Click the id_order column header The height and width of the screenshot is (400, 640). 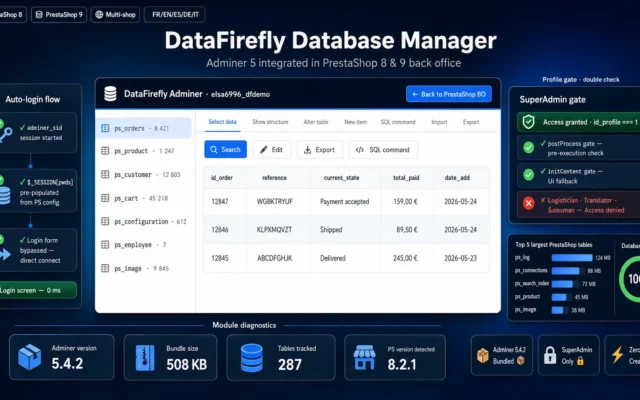[x=222, y=178]
